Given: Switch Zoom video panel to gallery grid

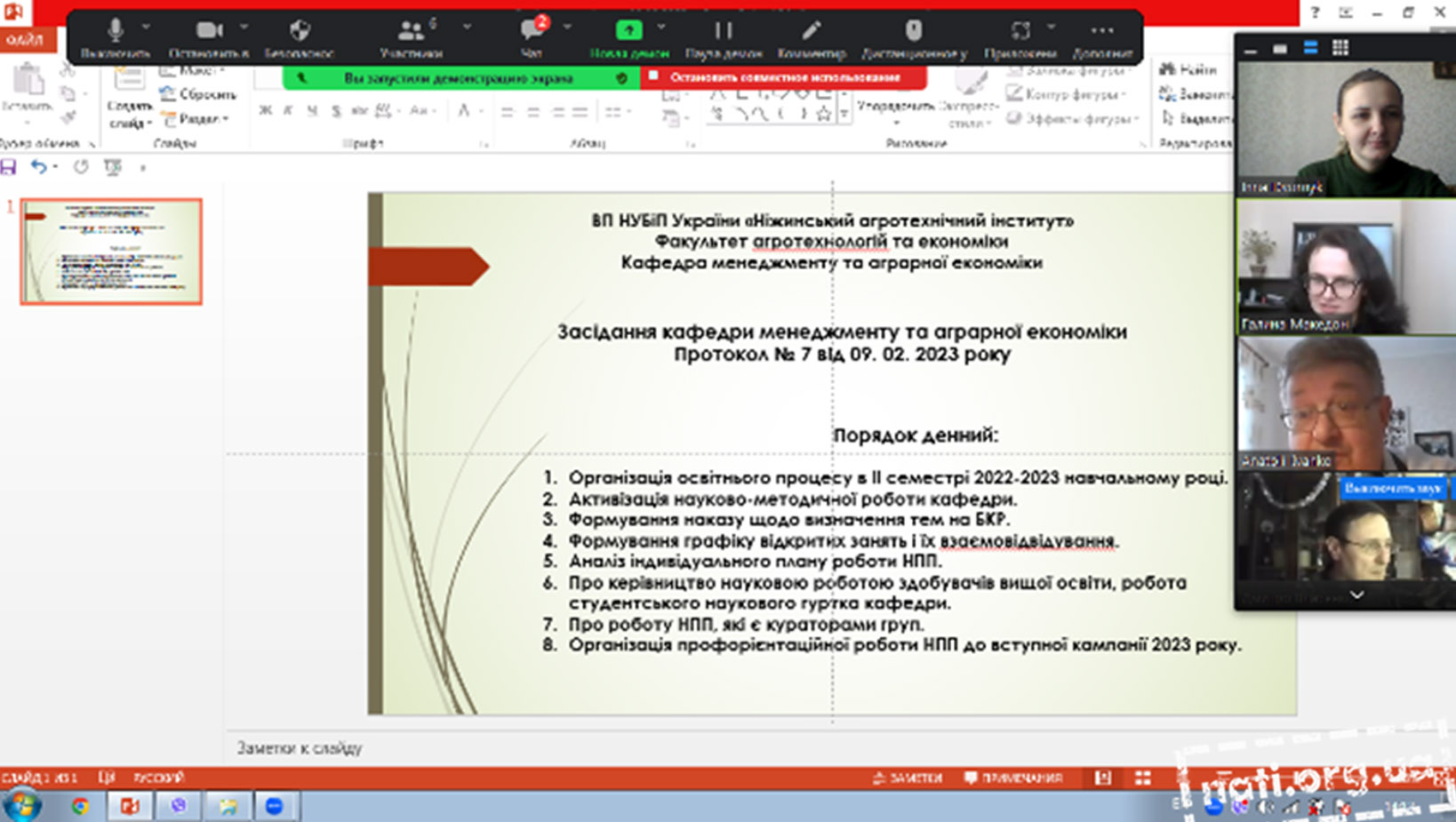Looking at the screenshot, I should [1340, 48].
